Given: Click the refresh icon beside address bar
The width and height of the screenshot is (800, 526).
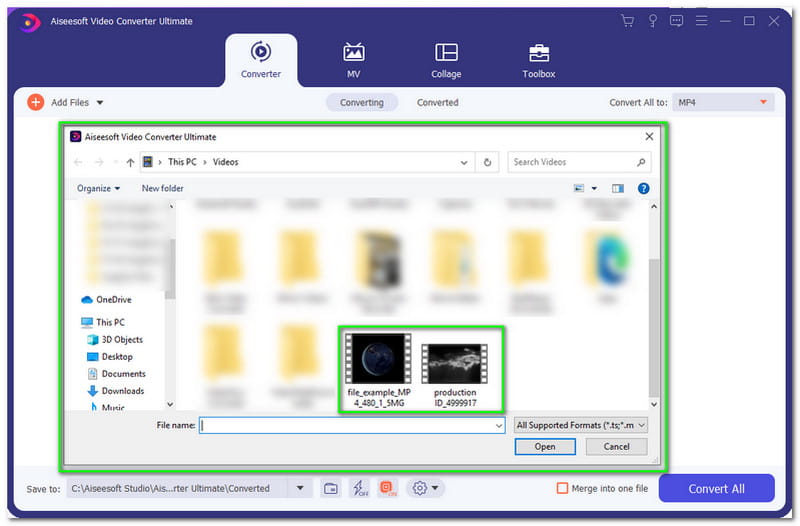Looking at the screenshot, I should [488, 162].
